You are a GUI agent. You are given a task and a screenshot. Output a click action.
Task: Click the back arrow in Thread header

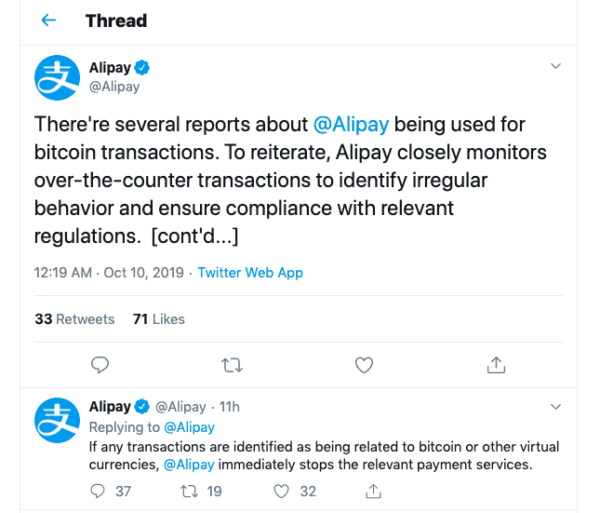point(49,21)
